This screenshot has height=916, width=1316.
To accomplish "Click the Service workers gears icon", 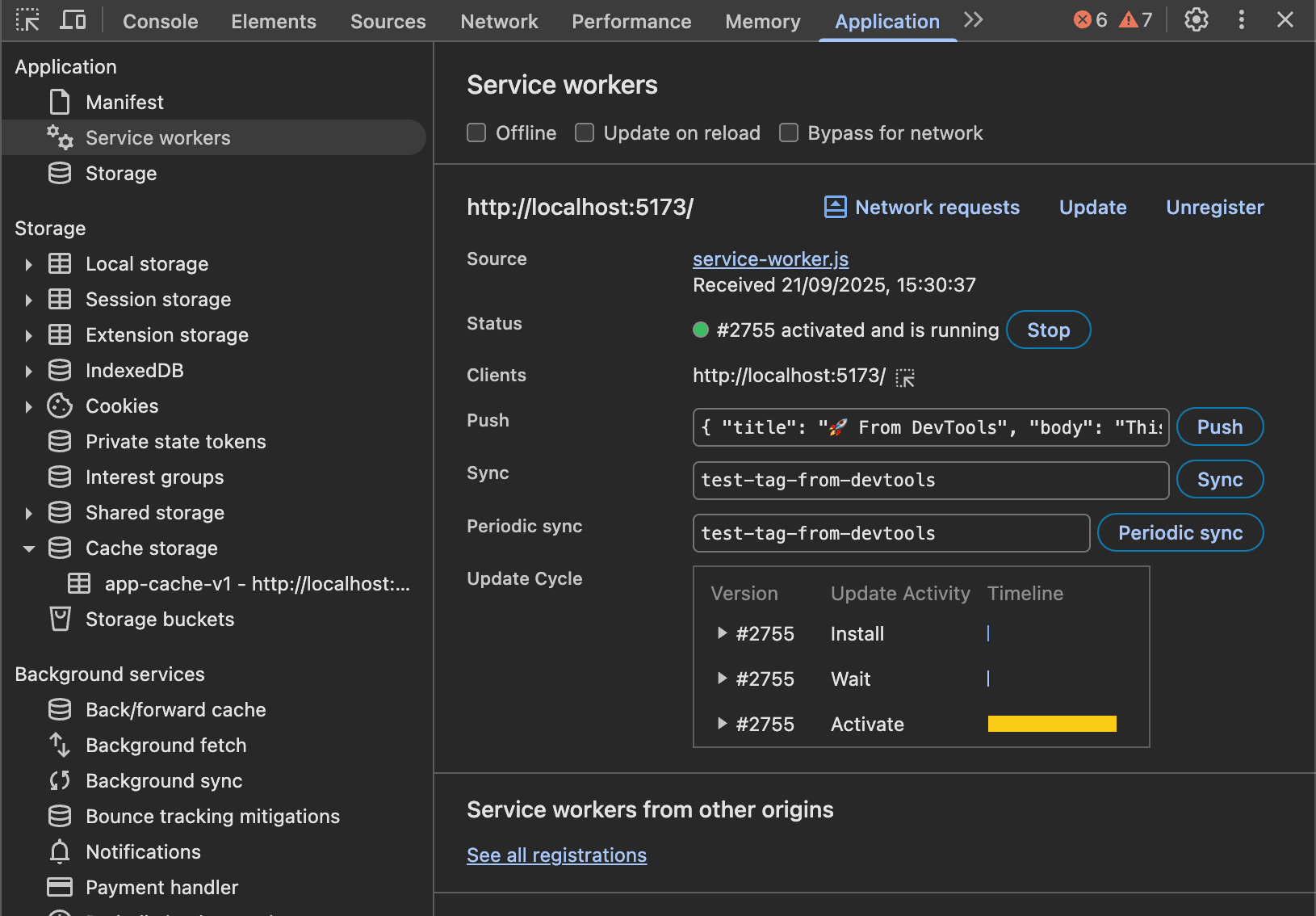I will point(60,137).
